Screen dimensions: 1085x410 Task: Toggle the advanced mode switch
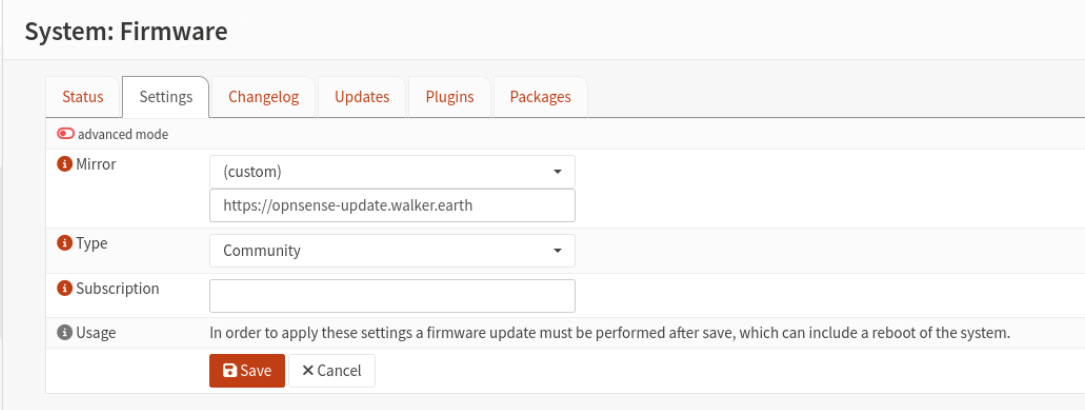point(66,134)
